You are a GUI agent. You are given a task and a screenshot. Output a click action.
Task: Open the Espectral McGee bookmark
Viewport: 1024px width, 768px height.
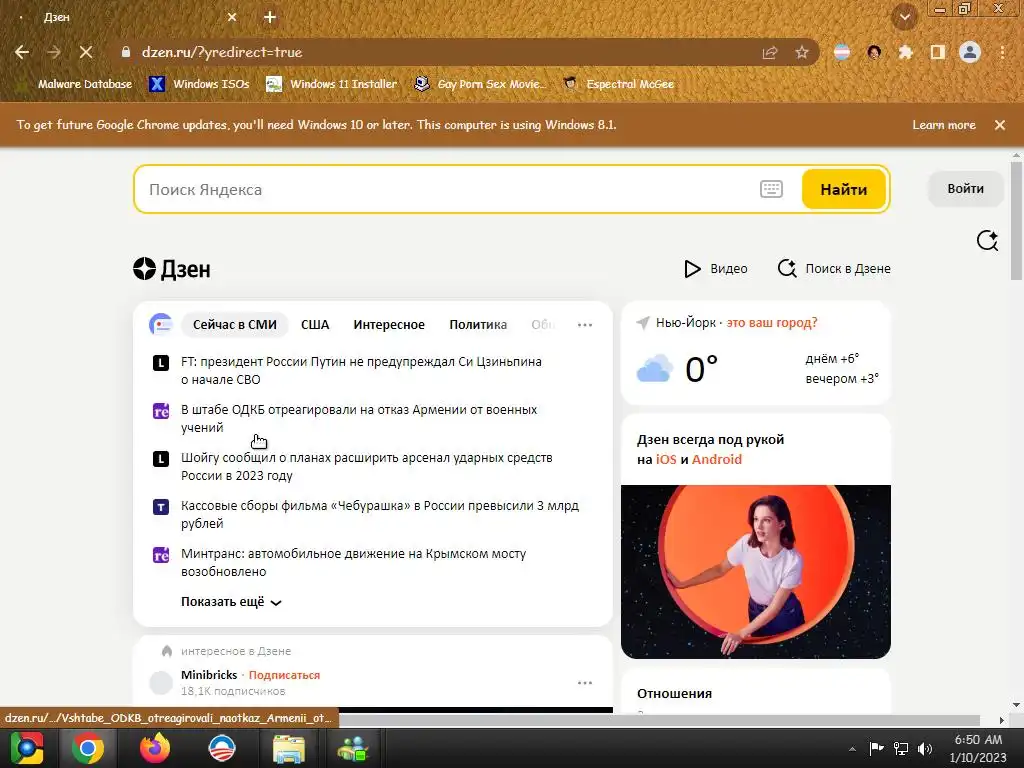(620, 84)
